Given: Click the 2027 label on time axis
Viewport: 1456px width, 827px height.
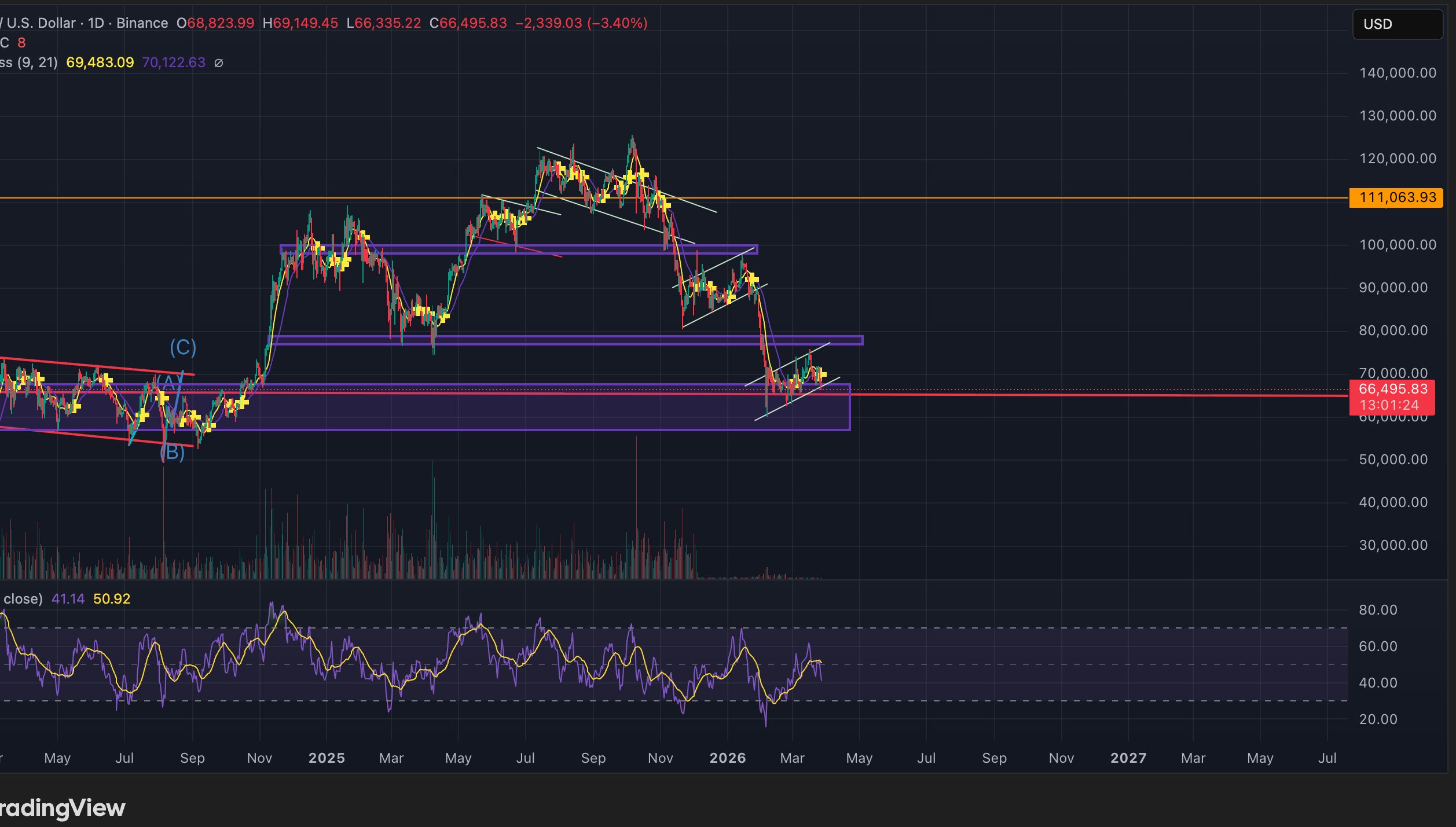Looking at the screenshot, I should click(x=1128, y=758).
